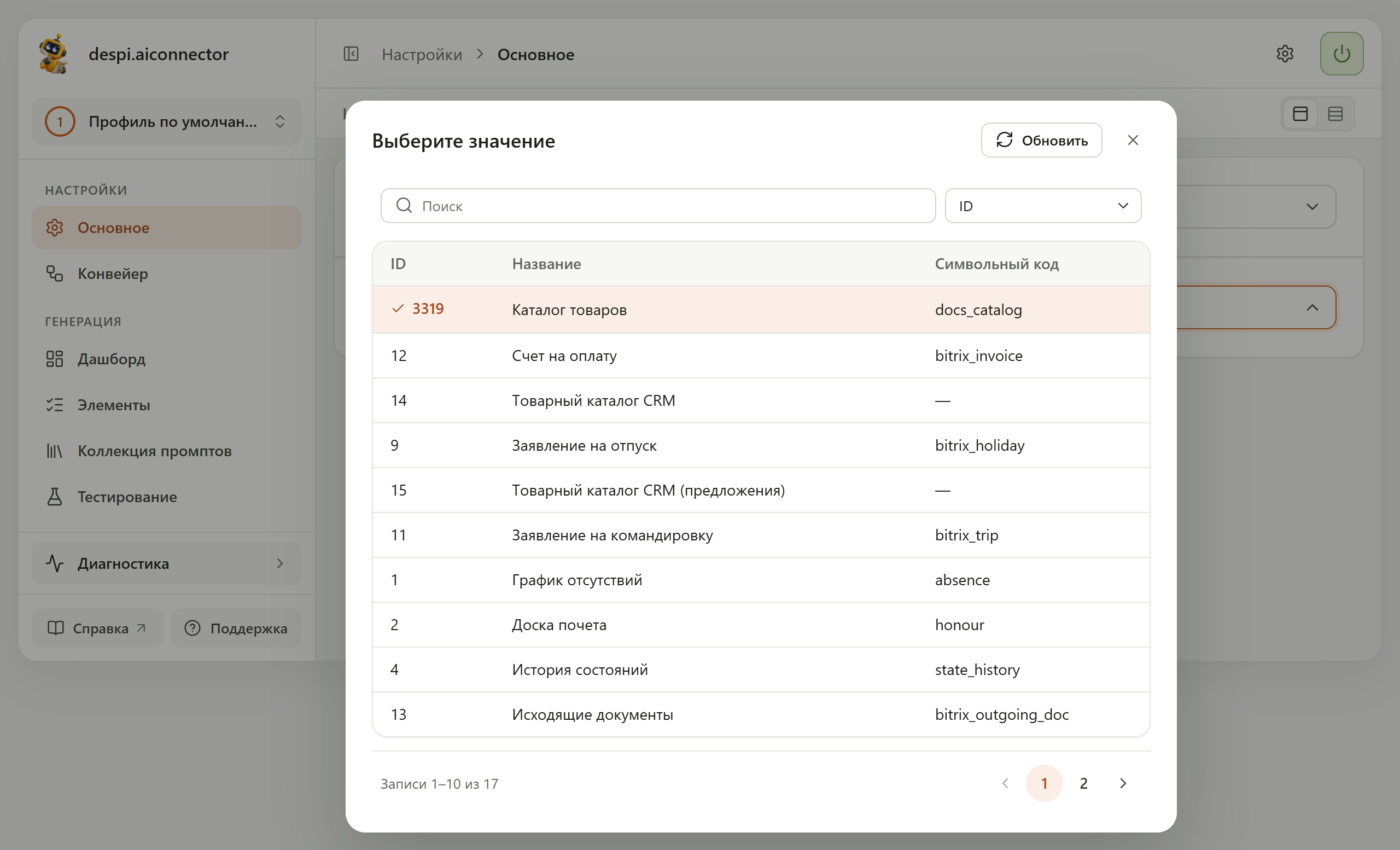Click the despi.aiconnector robot logo

[x=54, y=54]
